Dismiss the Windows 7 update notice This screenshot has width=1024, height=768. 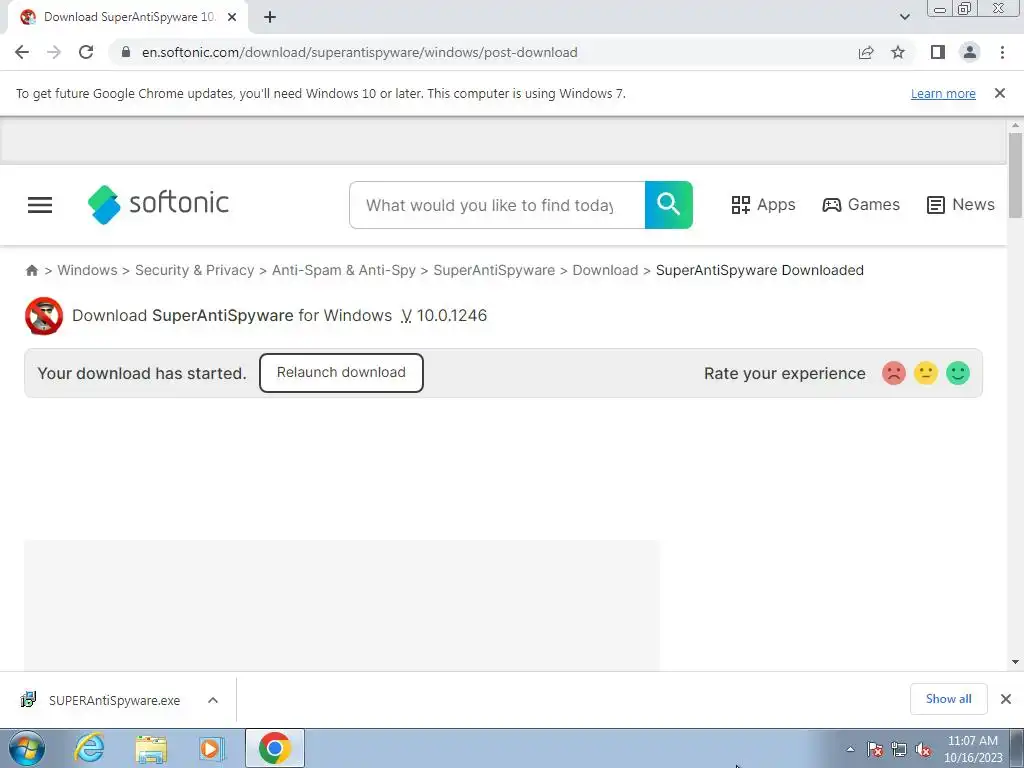(x=1000, y=93)
